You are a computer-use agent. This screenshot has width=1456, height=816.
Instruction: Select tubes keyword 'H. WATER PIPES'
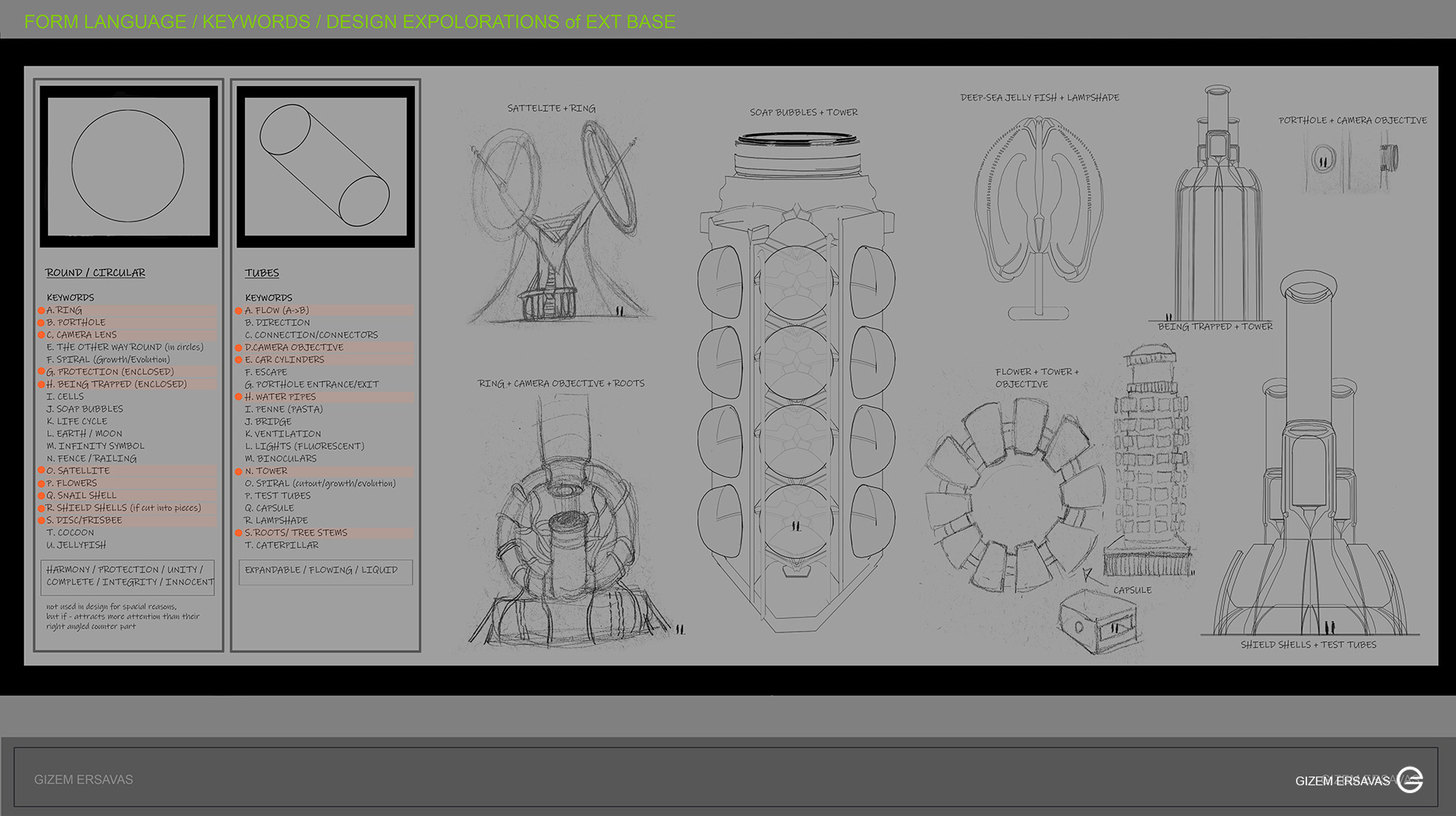click(x=280, y=397)
